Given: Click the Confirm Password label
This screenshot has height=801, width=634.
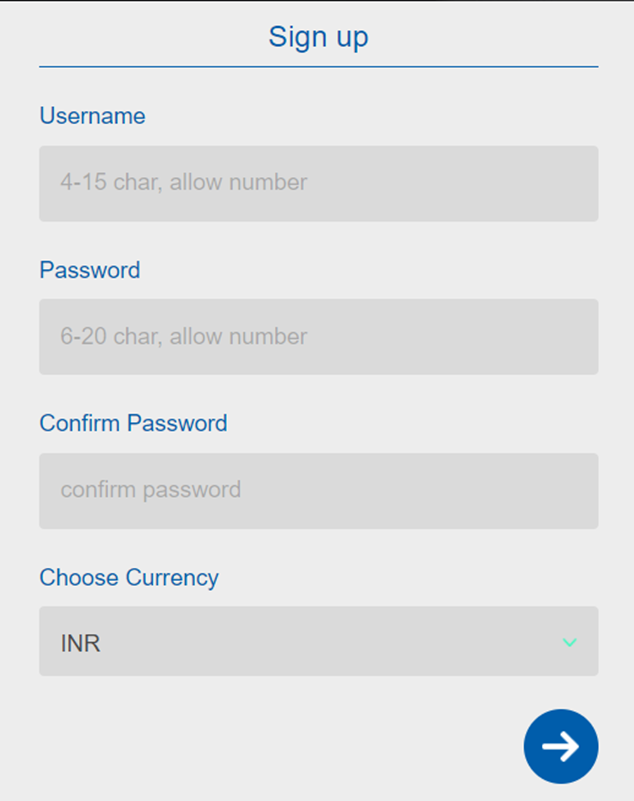Looking at the screenshot, I should (133, 423).
